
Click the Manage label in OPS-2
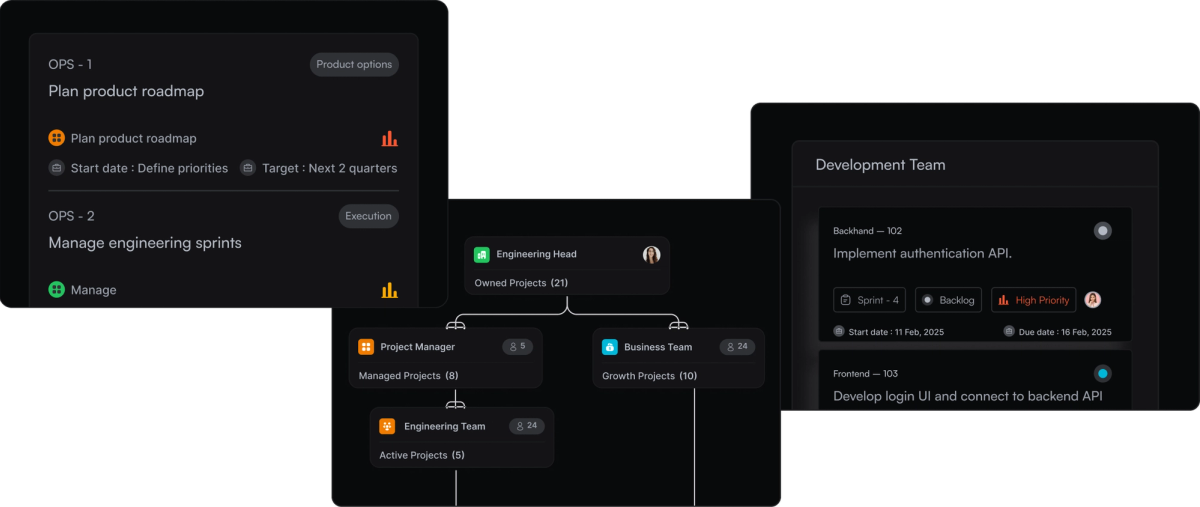tap(93, 290)
